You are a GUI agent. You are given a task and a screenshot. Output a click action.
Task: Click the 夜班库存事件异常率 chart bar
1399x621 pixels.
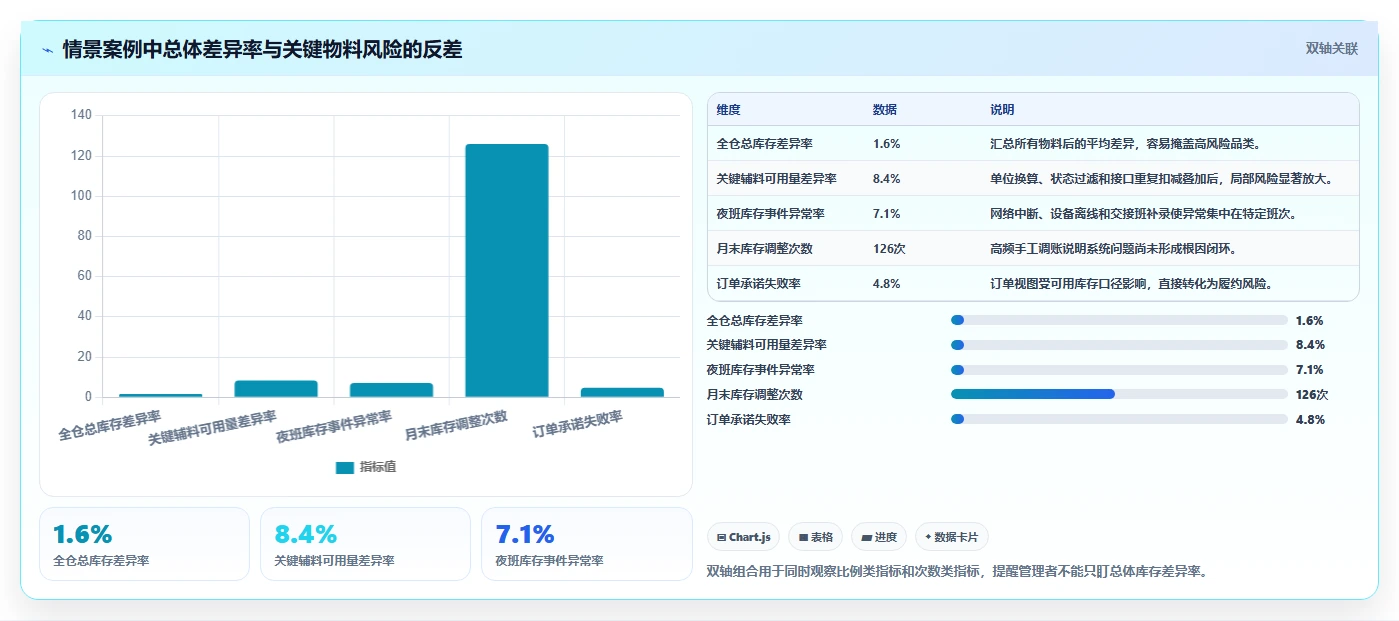(392, 390)
